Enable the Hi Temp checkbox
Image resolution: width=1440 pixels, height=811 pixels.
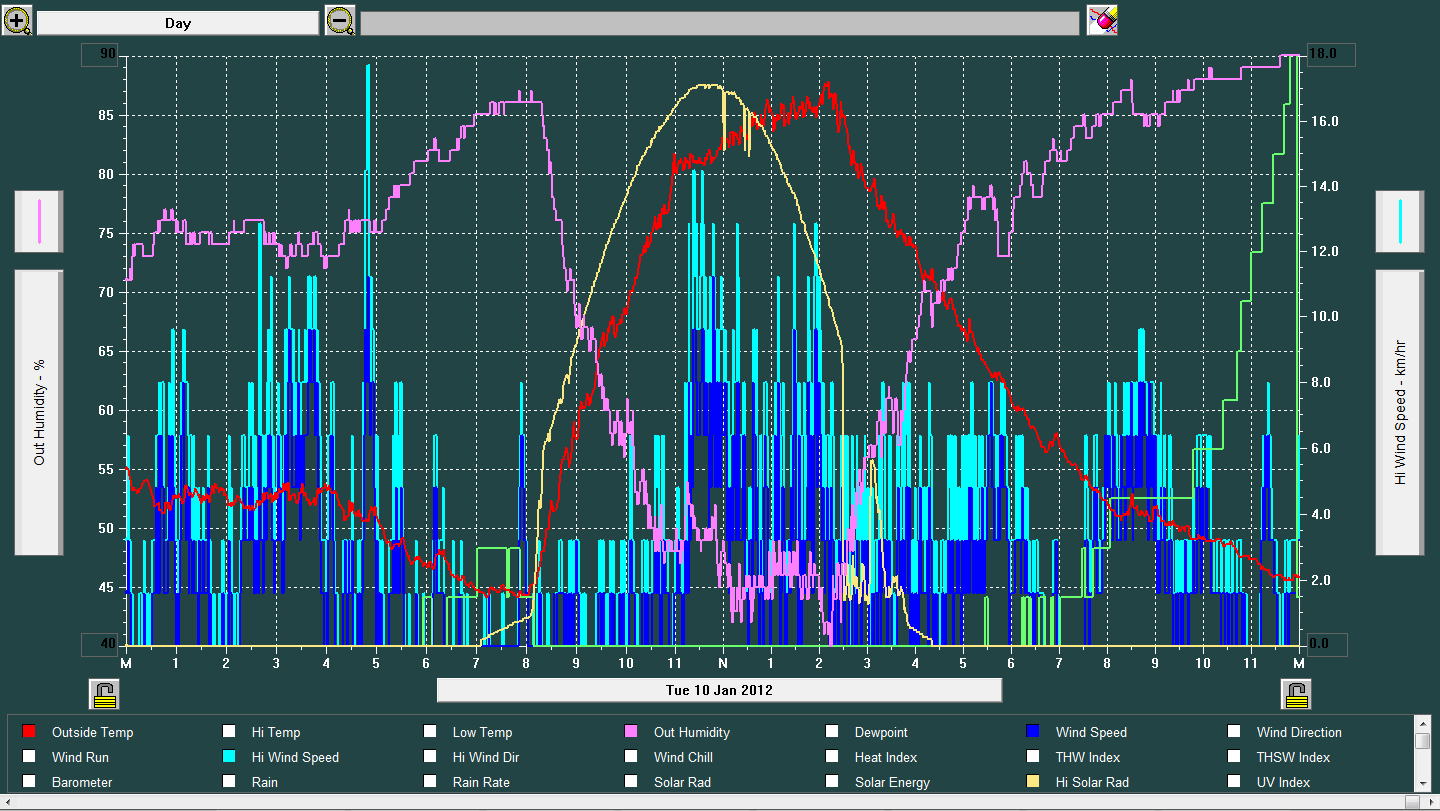coord(230,732)
